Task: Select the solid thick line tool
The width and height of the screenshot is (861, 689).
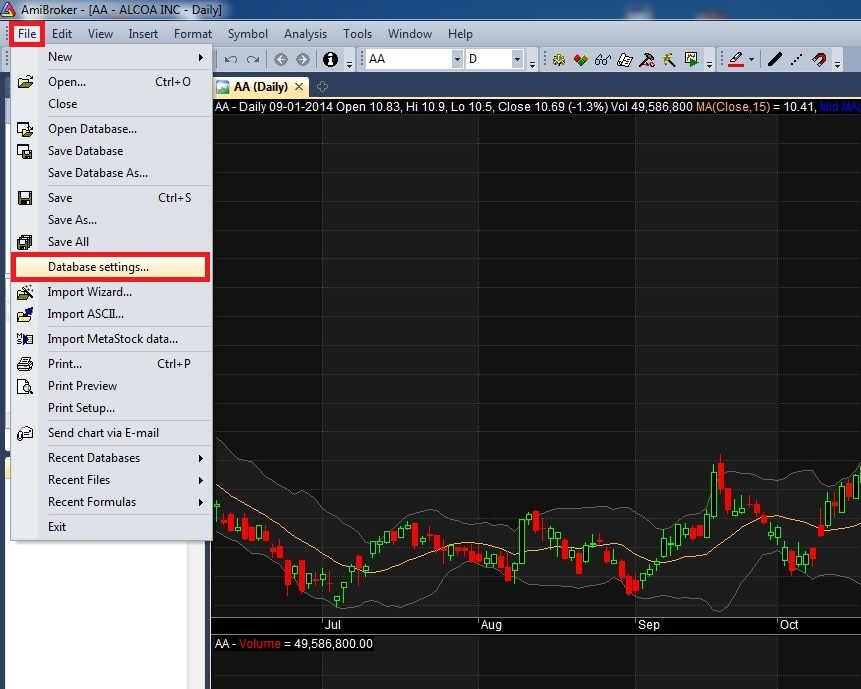Action: pyautogui.click(x=774, y=59)
